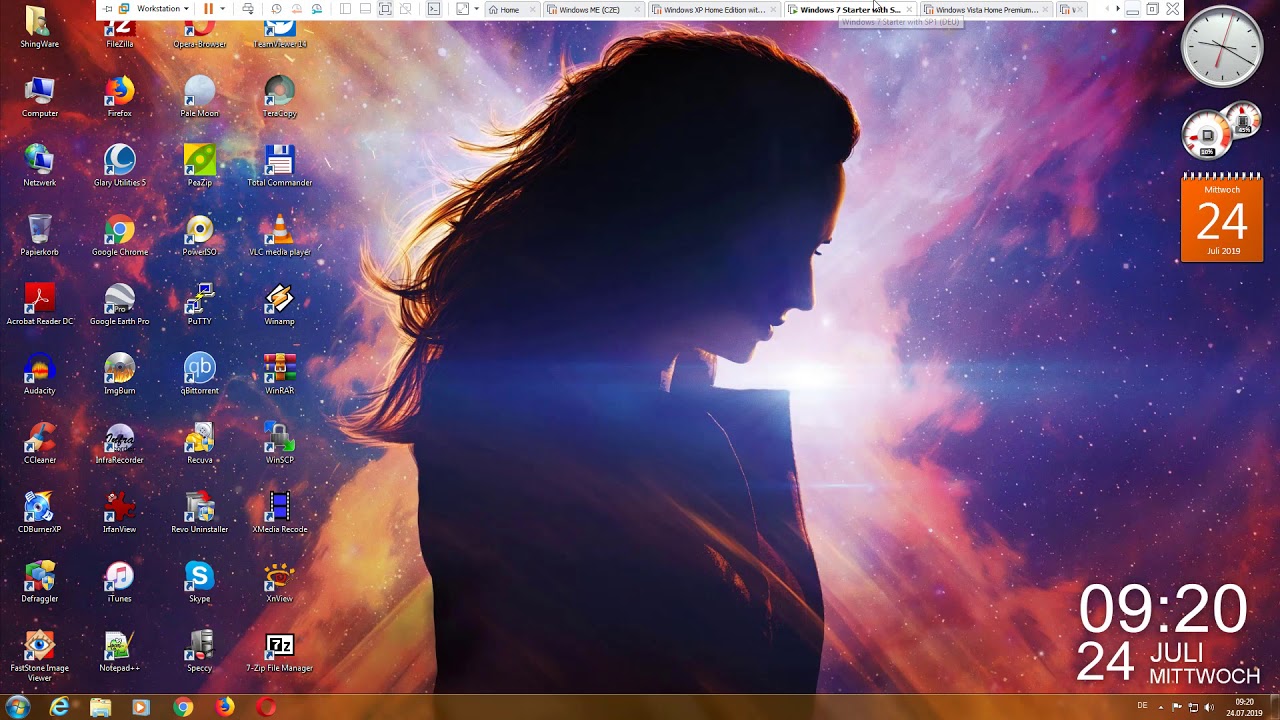Open Internet Explorer from the taskbar
Screen dimensions: 1280x720
coord(60,707)
